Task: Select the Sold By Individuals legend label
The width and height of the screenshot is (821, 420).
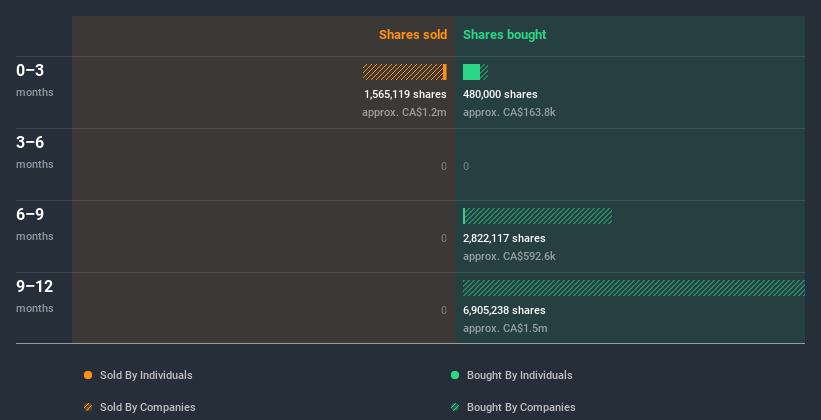Action: (146, 375)
